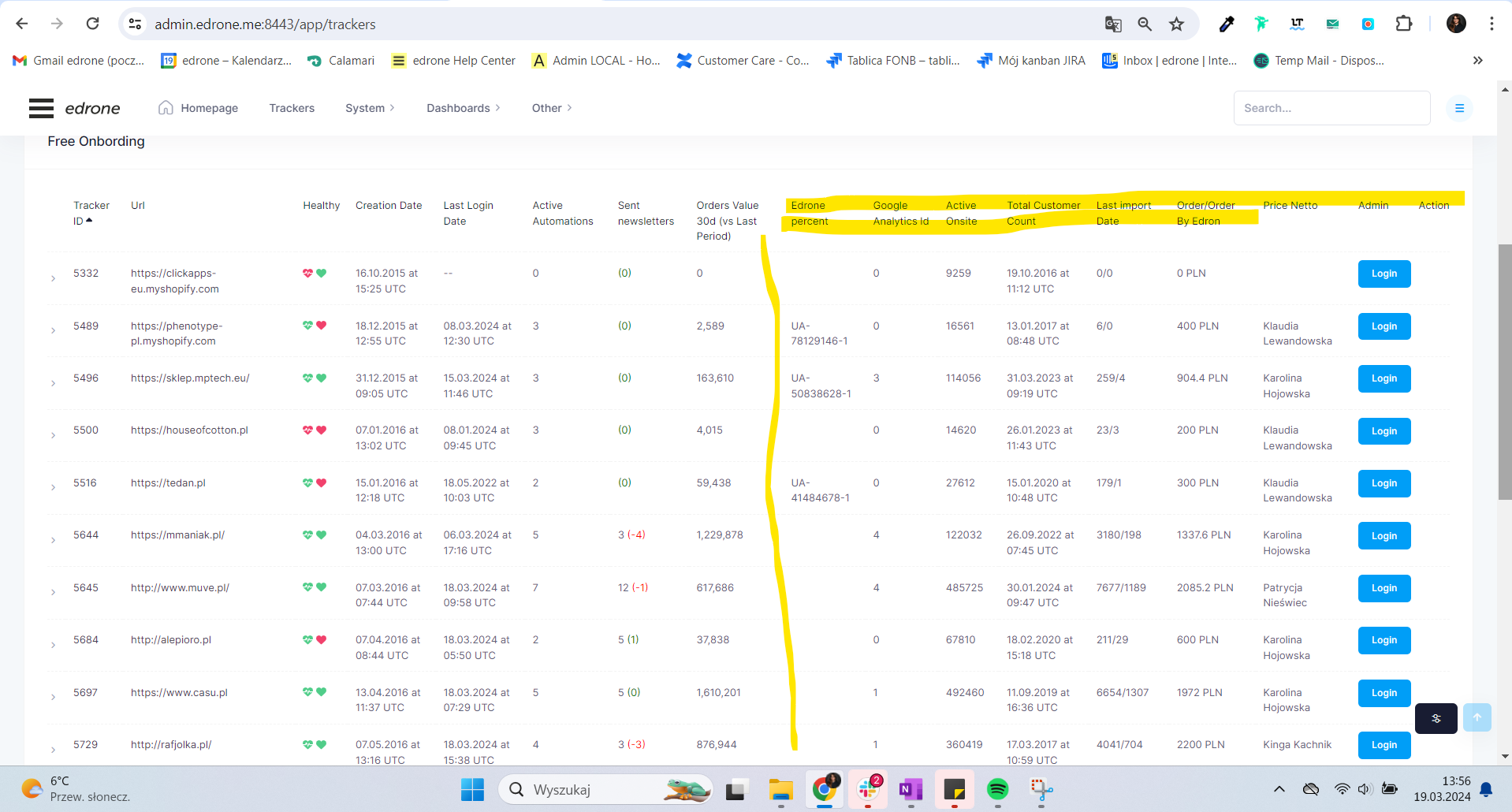
Task: Open the Gmail edrone bookmark
Action: click(79, 61)
